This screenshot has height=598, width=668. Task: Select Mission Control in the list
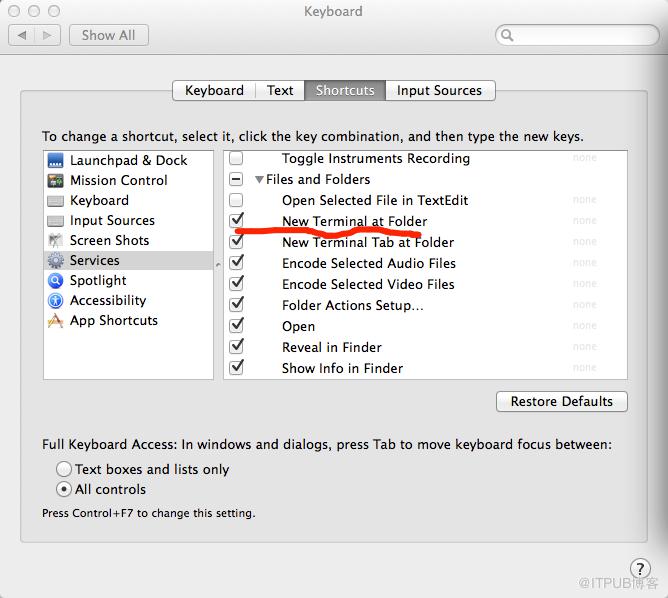coord(119,181)
